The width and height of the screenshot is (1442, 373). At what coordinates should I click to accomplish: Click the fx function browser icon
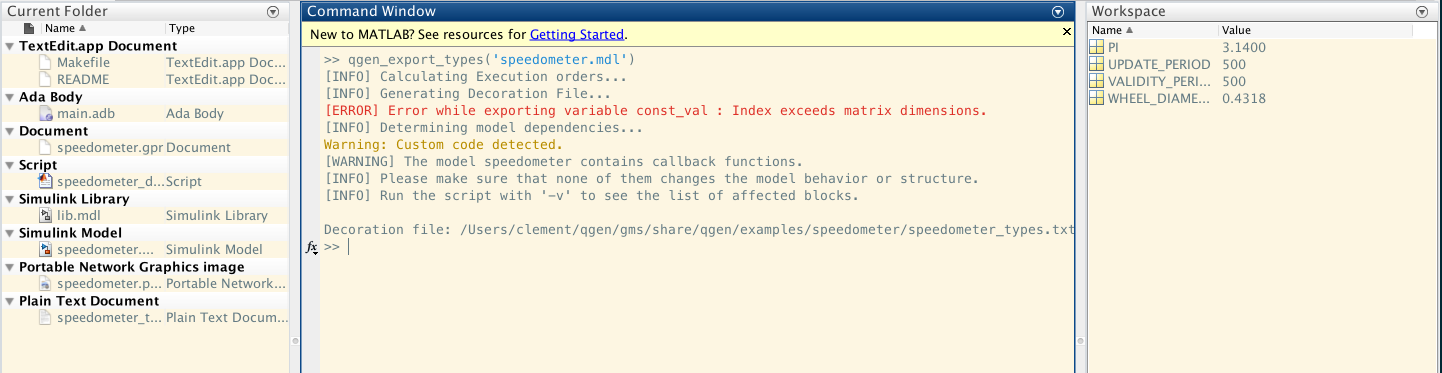pyautogui.click(x=311, y=247)
